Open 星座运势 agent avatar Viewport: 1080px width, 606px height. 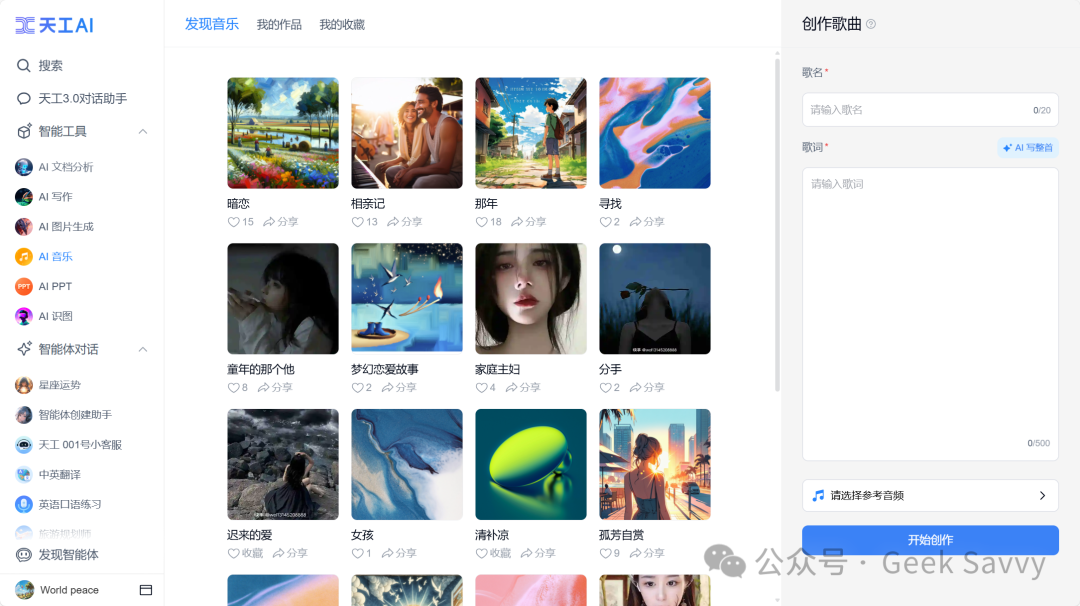tap(23, 385)
